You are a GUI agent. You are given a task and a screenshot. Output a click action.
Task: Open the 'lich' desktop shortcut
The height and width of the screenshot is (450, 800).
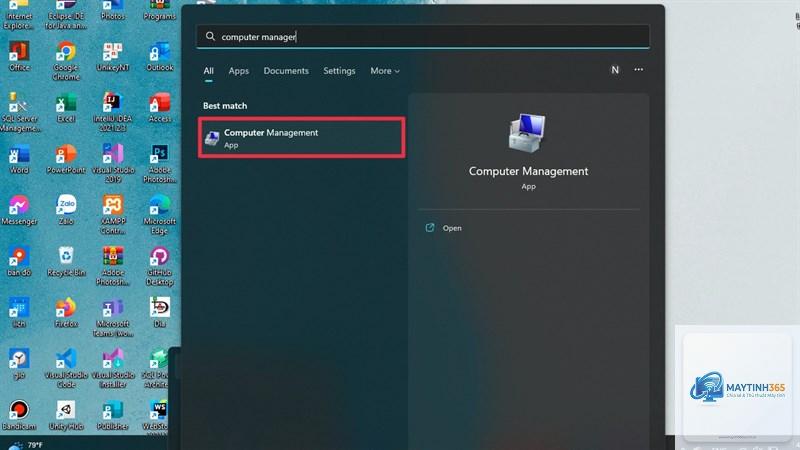click(19, 312)
